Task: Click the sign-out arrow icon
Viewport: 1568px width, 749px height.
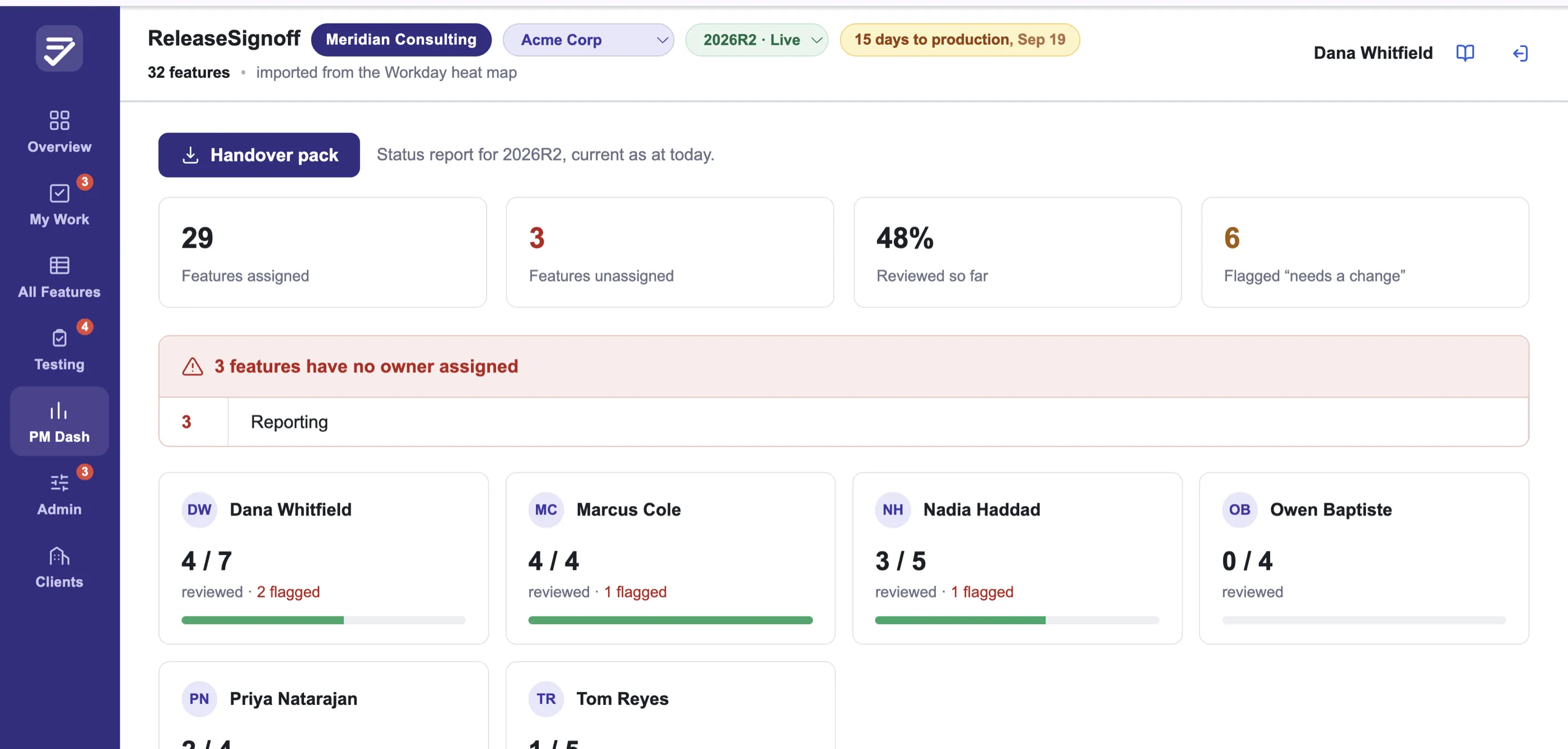Action: click(x=1520, y=53)
